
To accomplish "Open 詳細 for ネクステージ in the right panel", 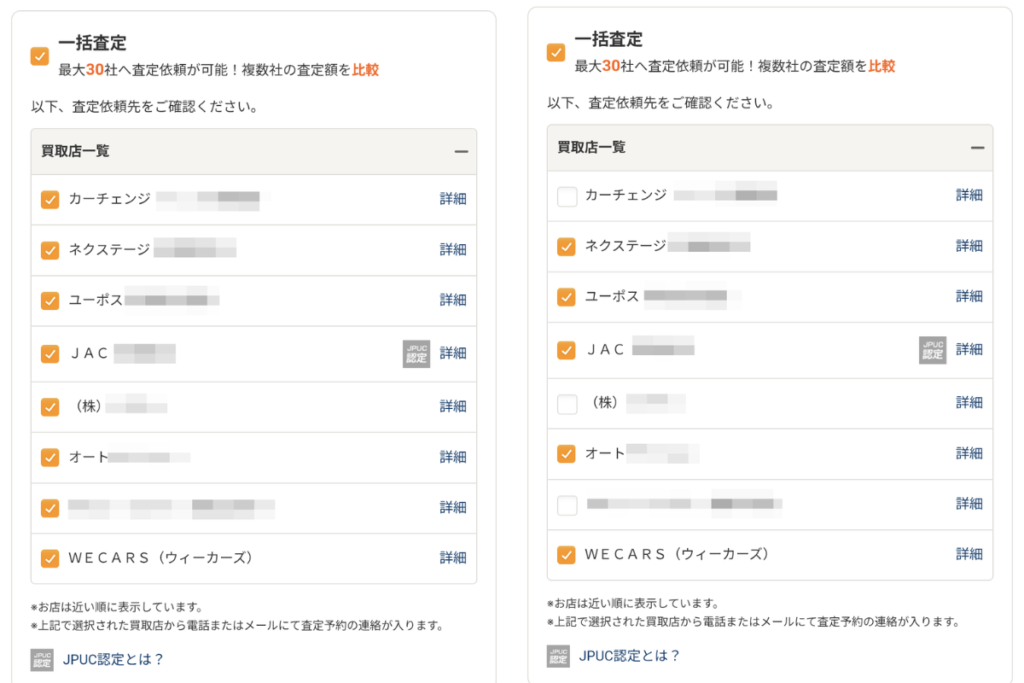I will 969,246.
